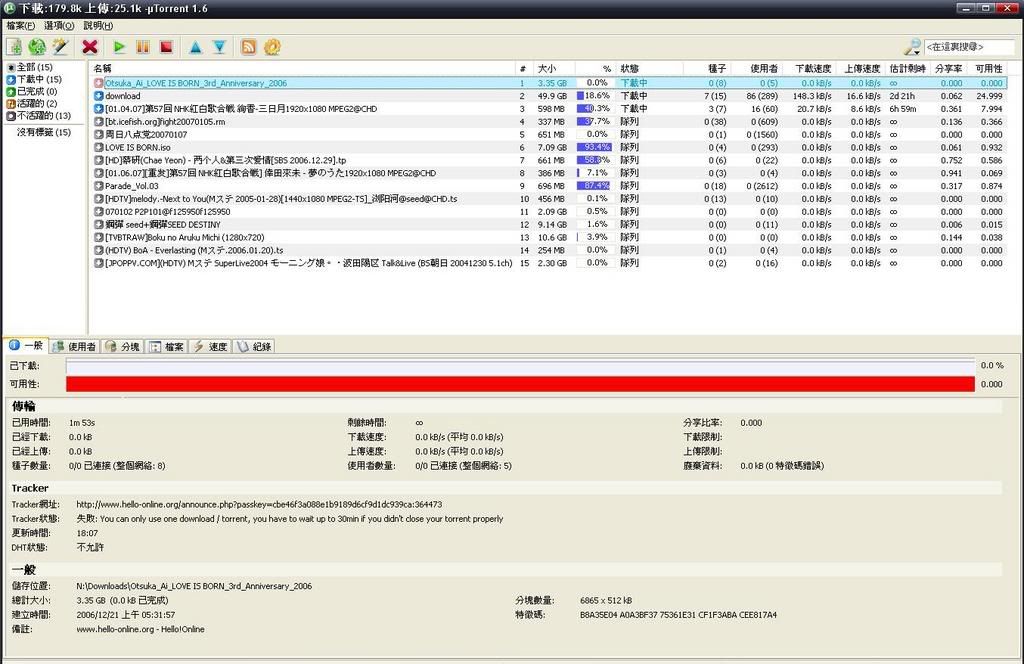Click the Add Torrent from URL icon
1024x664 pixels.
[x=37, y=47]
